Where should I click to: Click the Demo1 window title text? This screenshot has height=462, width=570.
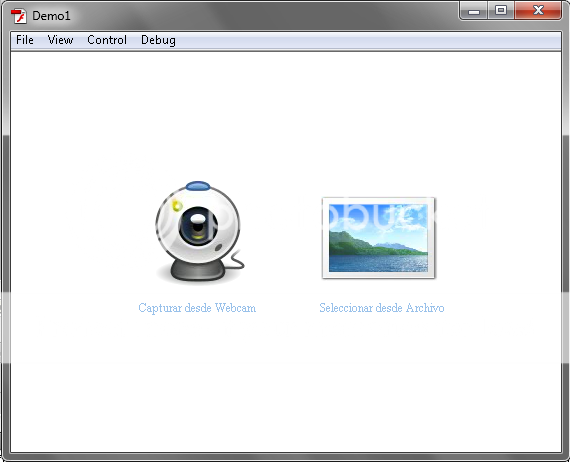[x=51, y=16]
